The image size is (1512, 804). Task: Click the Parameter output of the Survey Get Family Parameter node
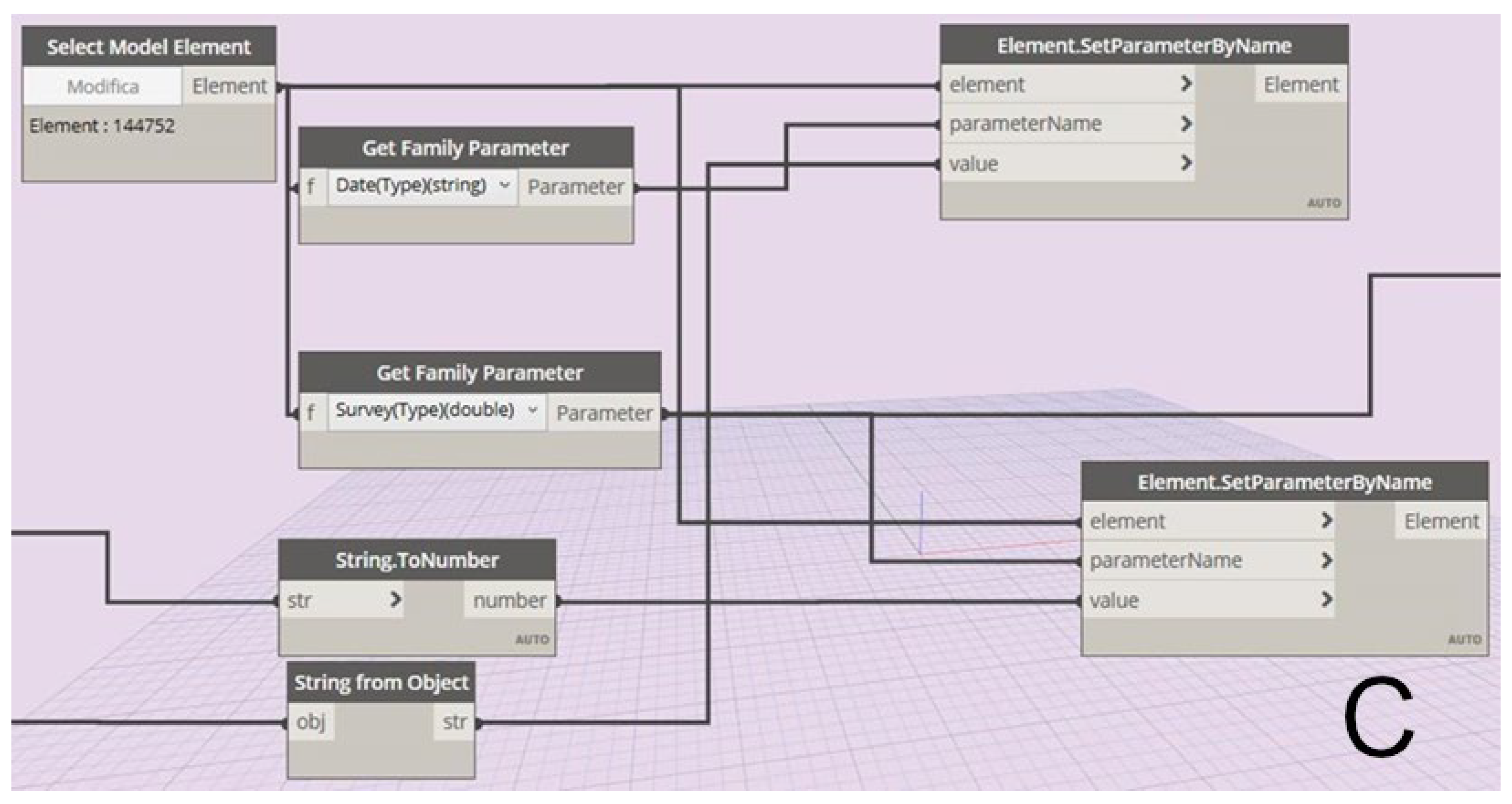point(603,413)
